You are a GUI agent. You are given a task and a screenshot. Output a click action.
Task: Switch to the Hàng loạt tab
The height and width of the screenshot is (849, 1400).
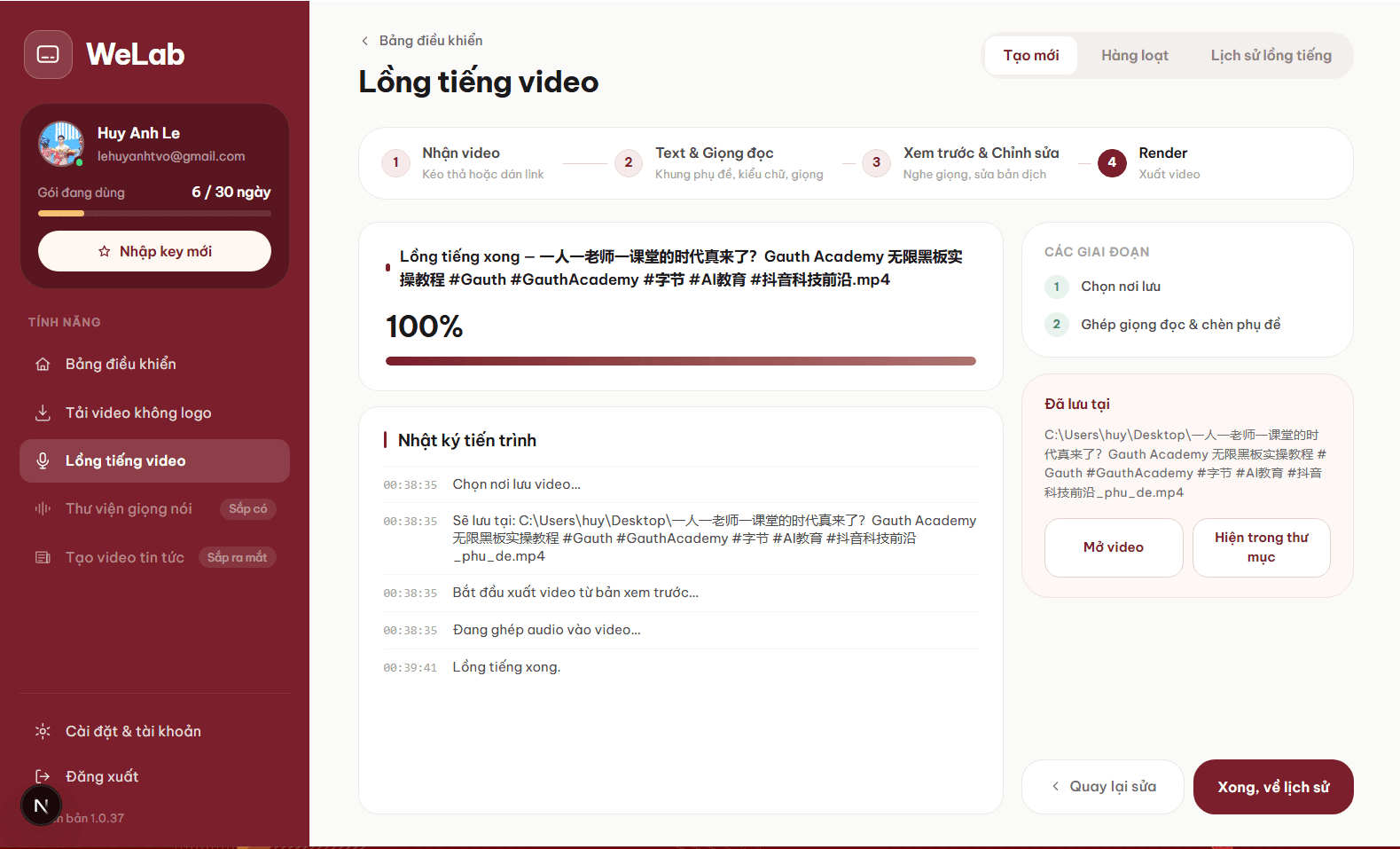[1135, 56]
